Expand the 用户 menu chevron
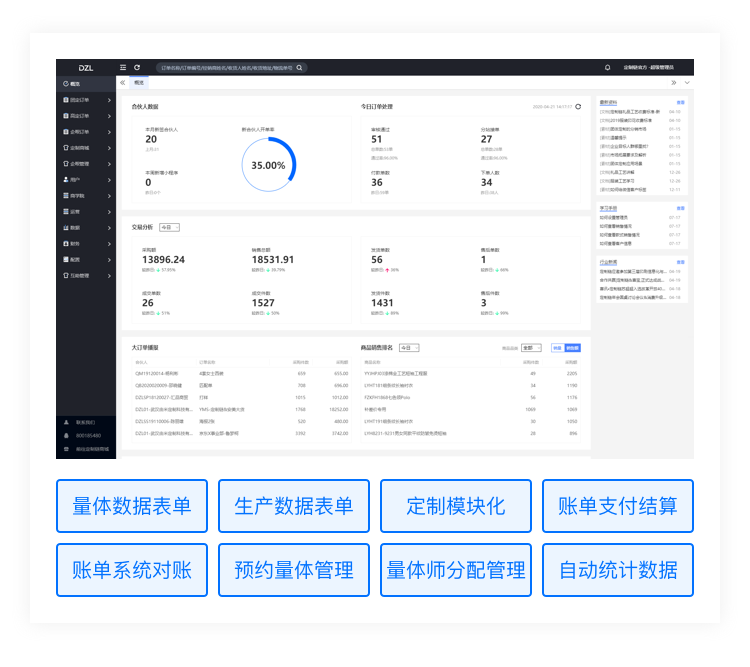The image size is (750, 667). [x=110, y=180]
